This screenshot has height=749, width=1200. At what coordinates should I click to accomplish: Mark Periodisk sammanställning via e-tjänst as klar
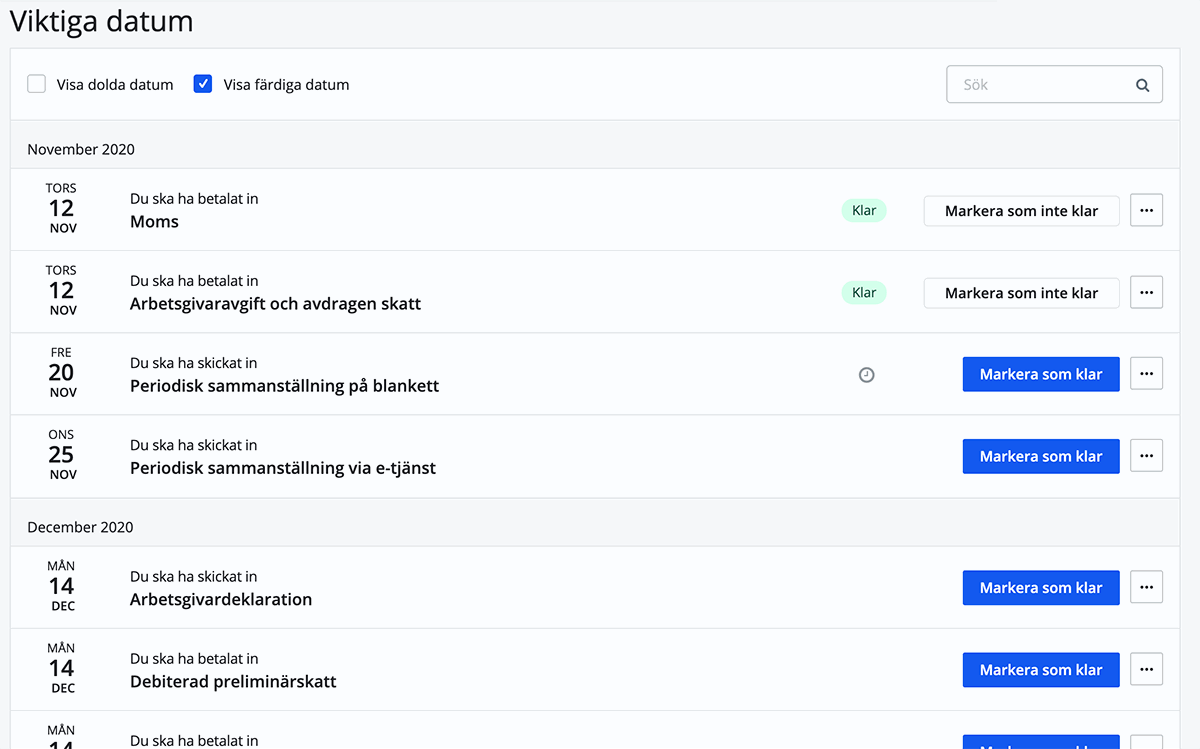[x=1040, y=456]
